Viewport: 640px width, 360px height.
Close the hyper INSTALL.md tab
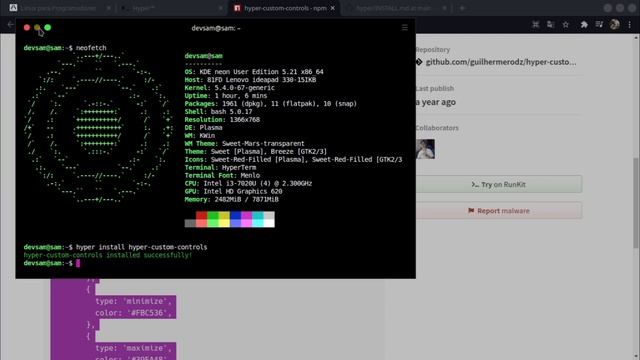point(444,8)
